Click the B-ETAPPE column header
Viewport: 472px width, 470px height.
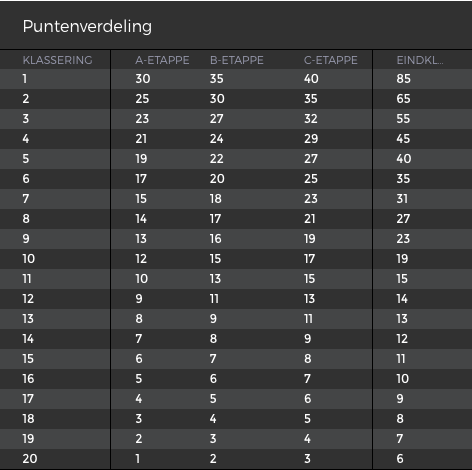tap(237, 60)
